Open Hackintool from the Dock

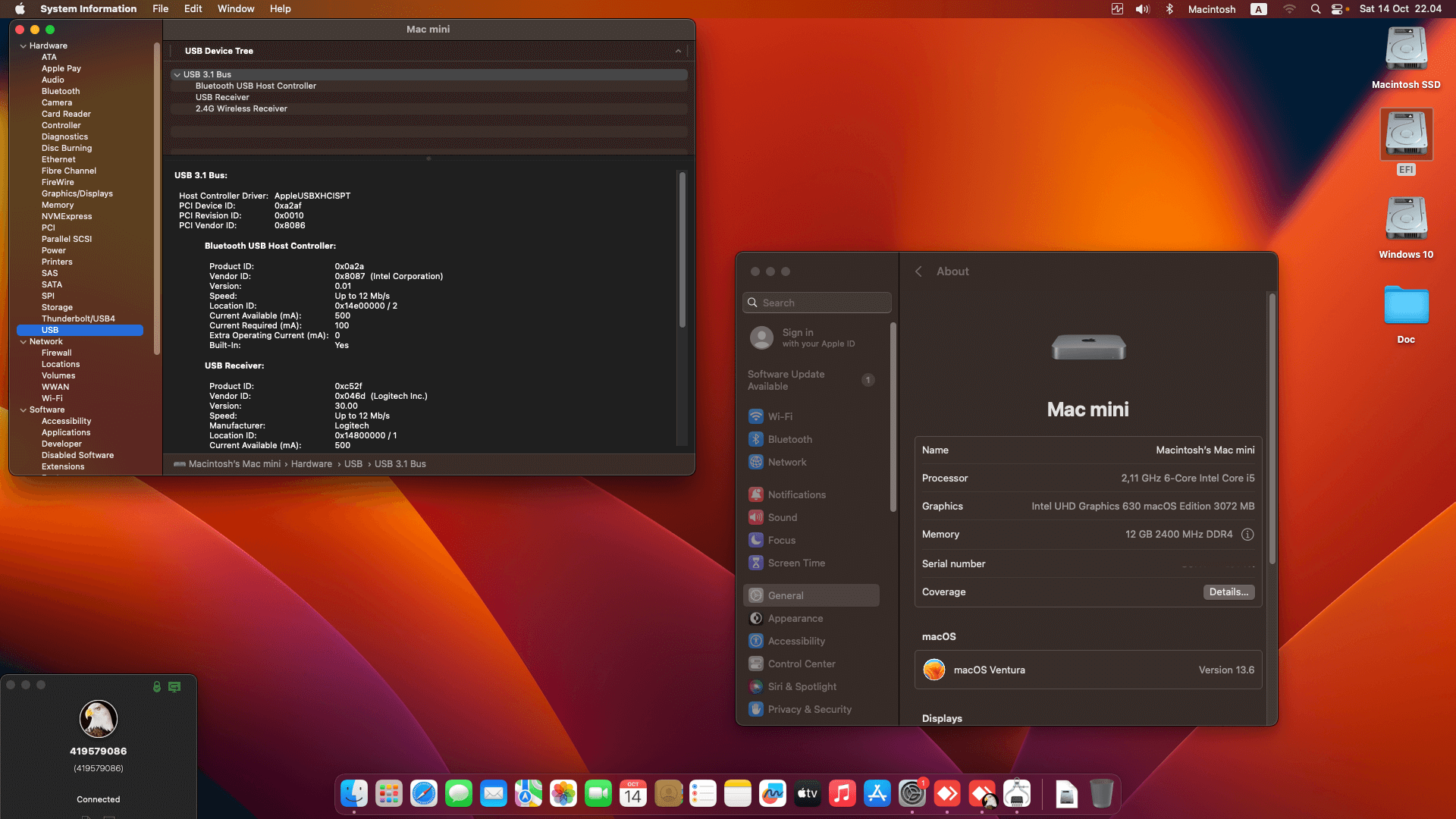(x=1016, y=793)
